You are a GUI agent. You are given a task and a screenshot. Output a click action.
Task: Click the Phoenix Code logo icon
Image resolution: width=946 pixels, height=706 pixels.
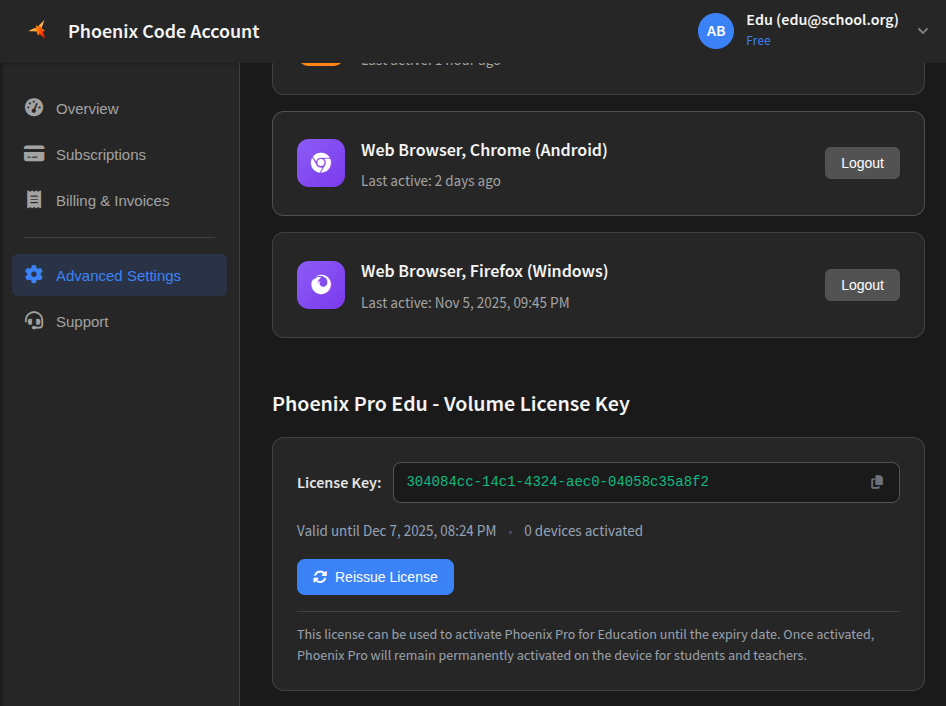coord(37,30)
